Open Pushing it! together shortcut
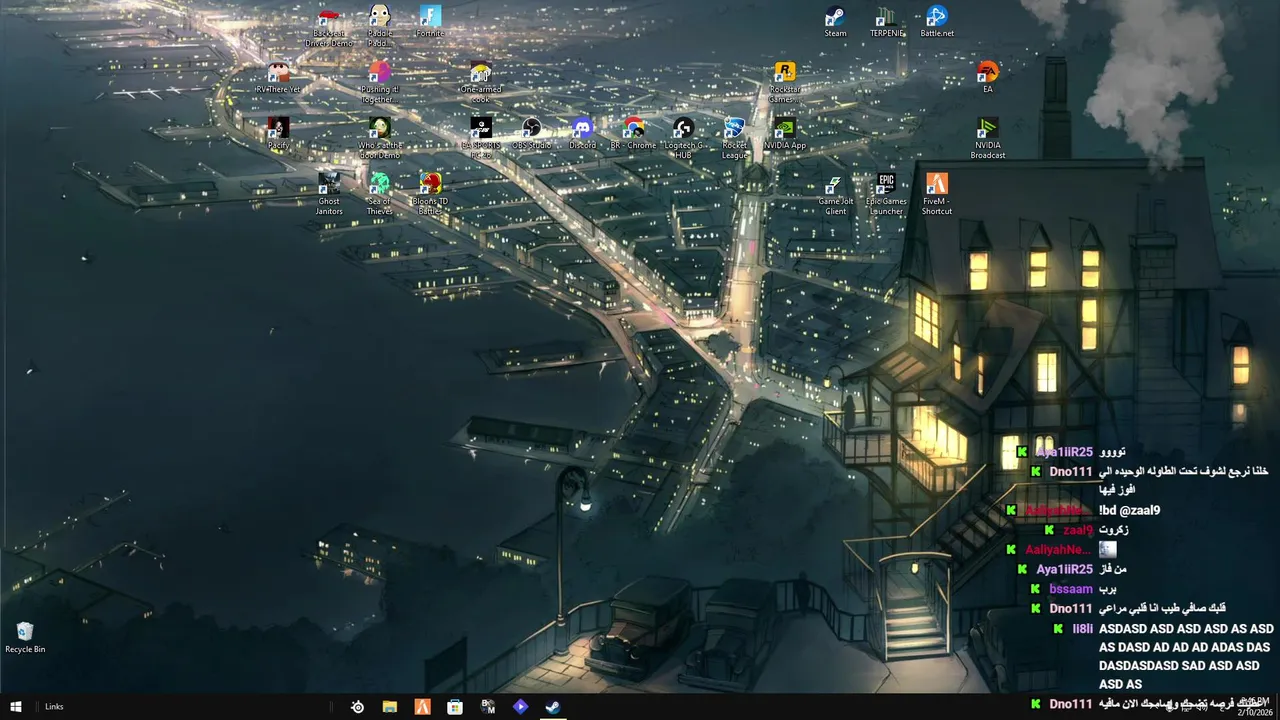 pos(379,83)
